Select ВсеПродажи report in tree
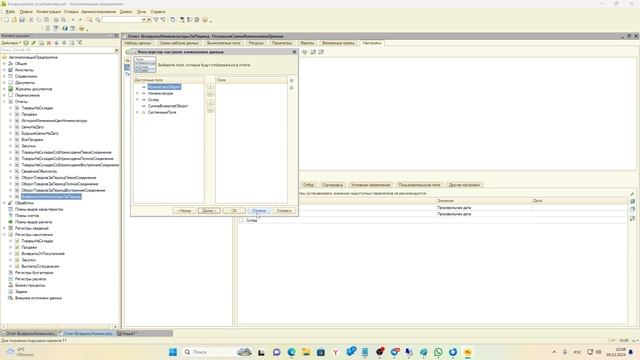This screenshot has width=640, height=360. (32, 140)
